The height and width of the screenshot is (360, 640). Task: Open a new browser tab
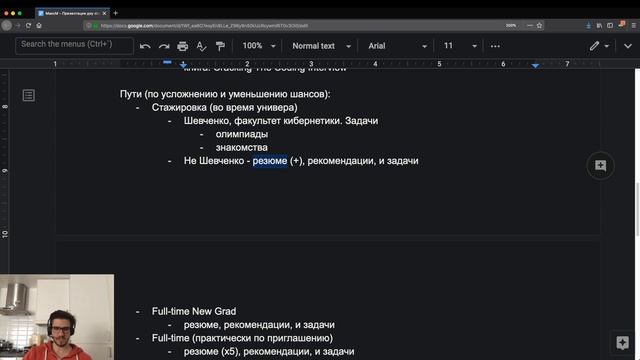coord(116,13)
